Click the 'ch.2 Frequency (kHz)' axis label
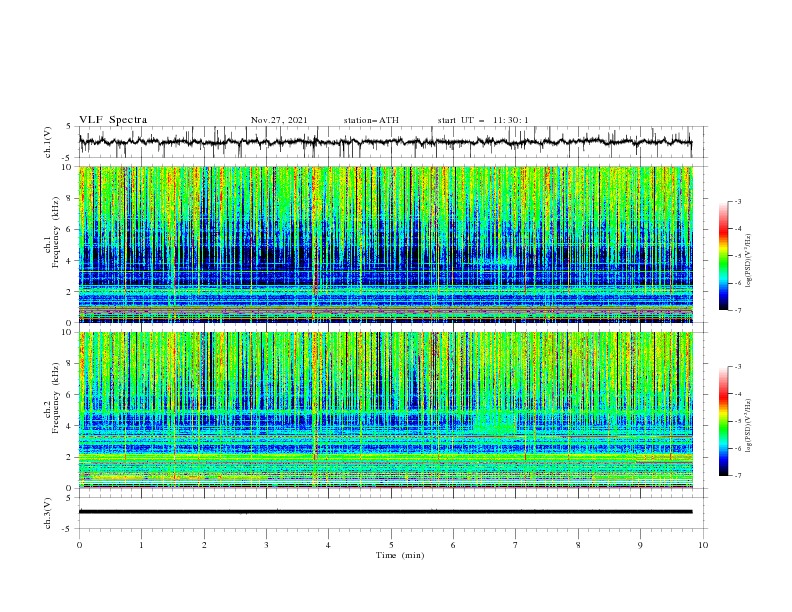Screen dimensions: 792x612 pyautogui.click(x=52, y=397)
